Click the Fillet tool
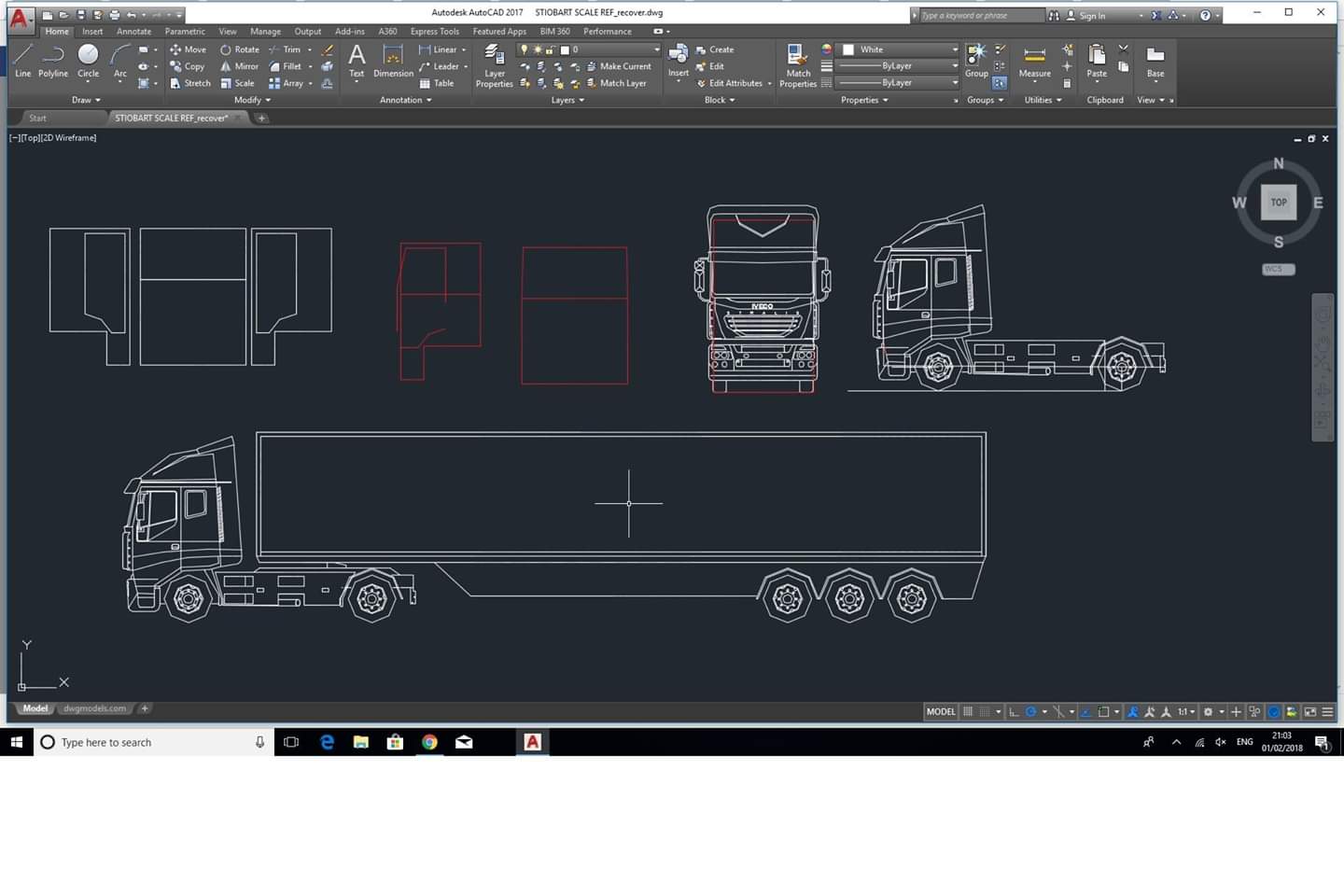Viewport: 1344px width, 896px height. point(286,66)
